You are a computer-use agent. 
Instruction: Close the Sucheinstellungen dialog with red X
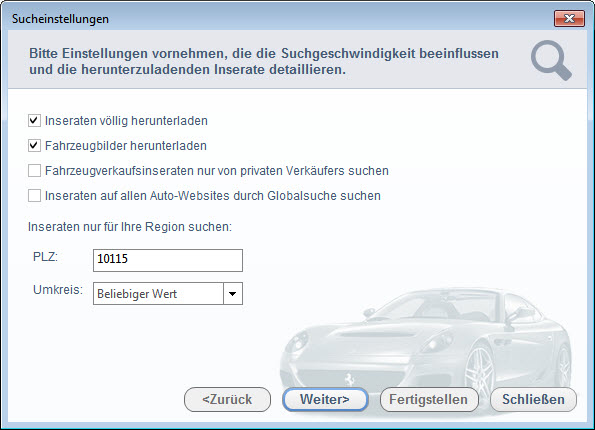(x=569, y=19)
